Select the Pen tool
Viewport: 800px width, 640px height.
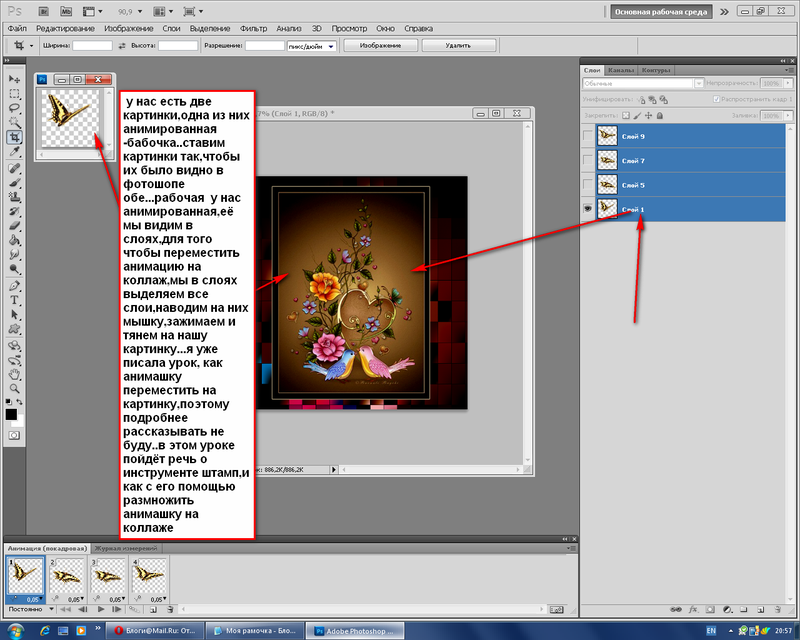[14, 286]
